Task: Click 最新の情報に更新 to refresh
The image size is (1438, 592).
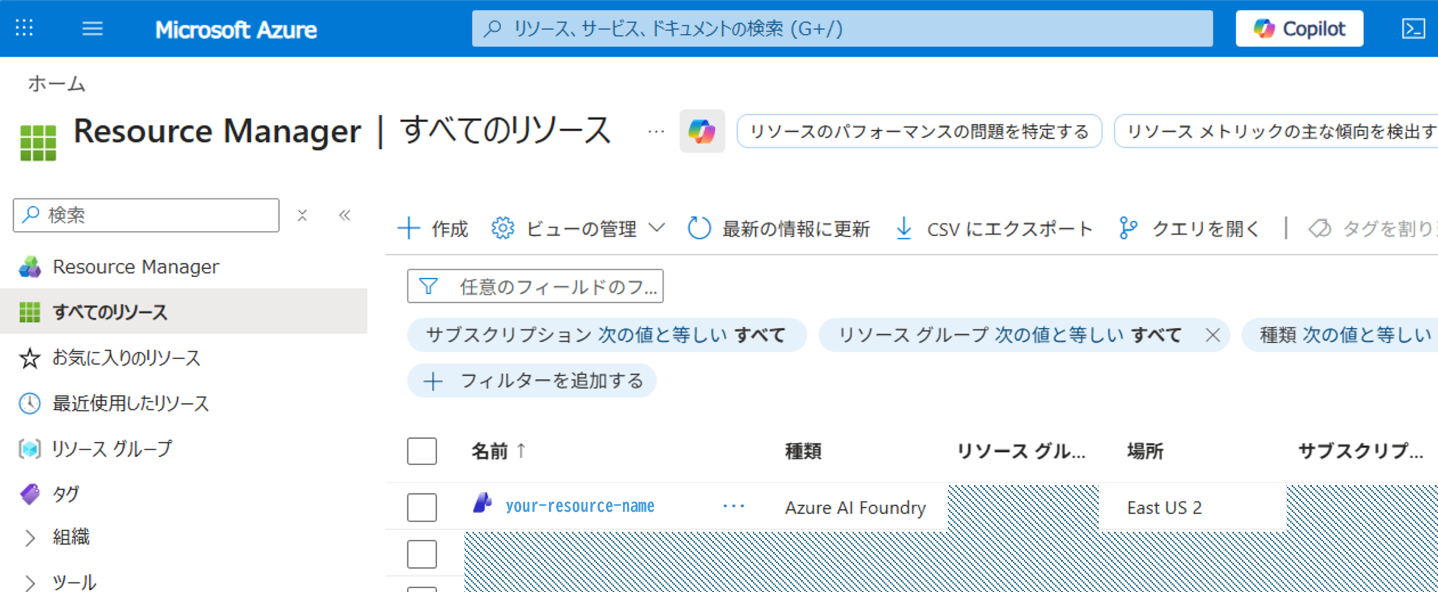Action: coord(779,229)
